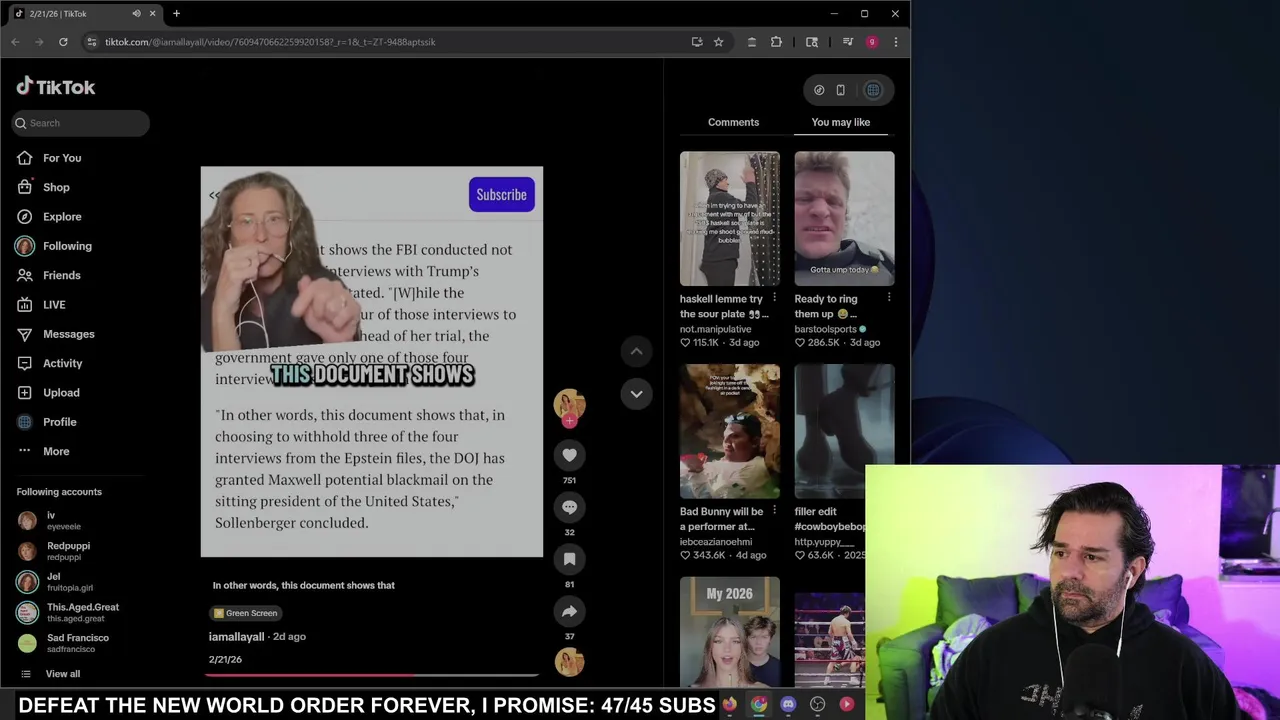
Task: Click the TikTok coin icon at top right
Action: [x=819, y=90]
